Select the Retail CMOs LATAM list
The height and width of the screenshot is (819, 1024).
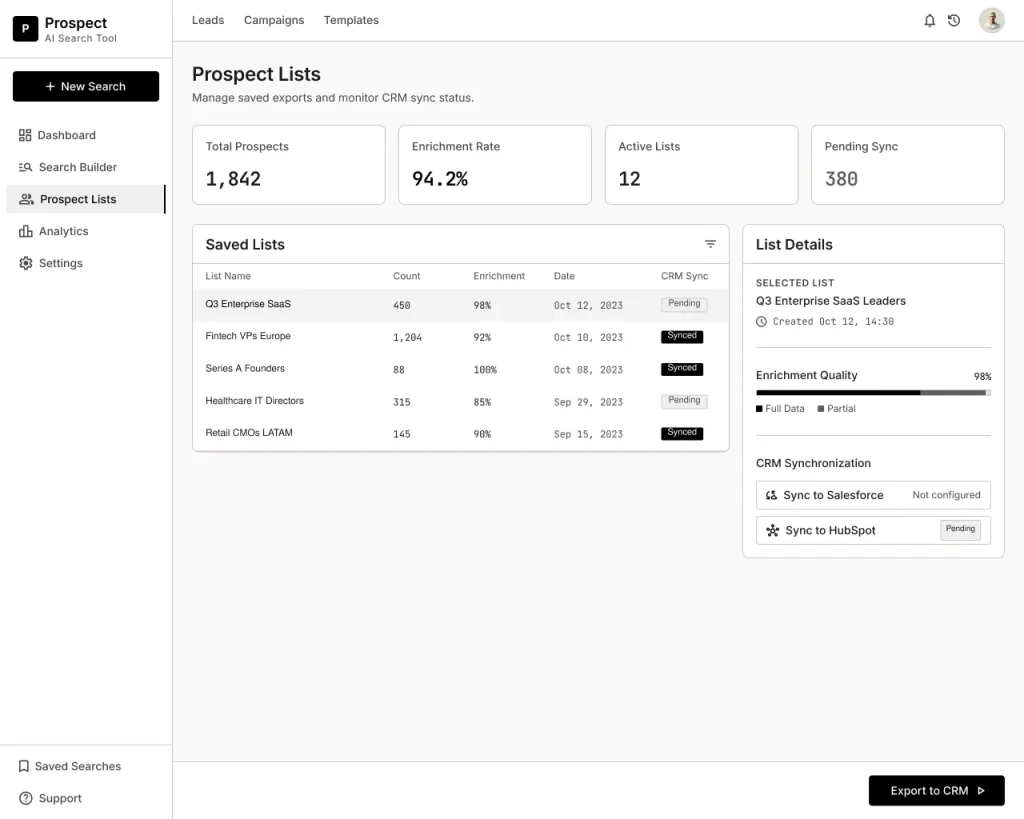(460, 434)
